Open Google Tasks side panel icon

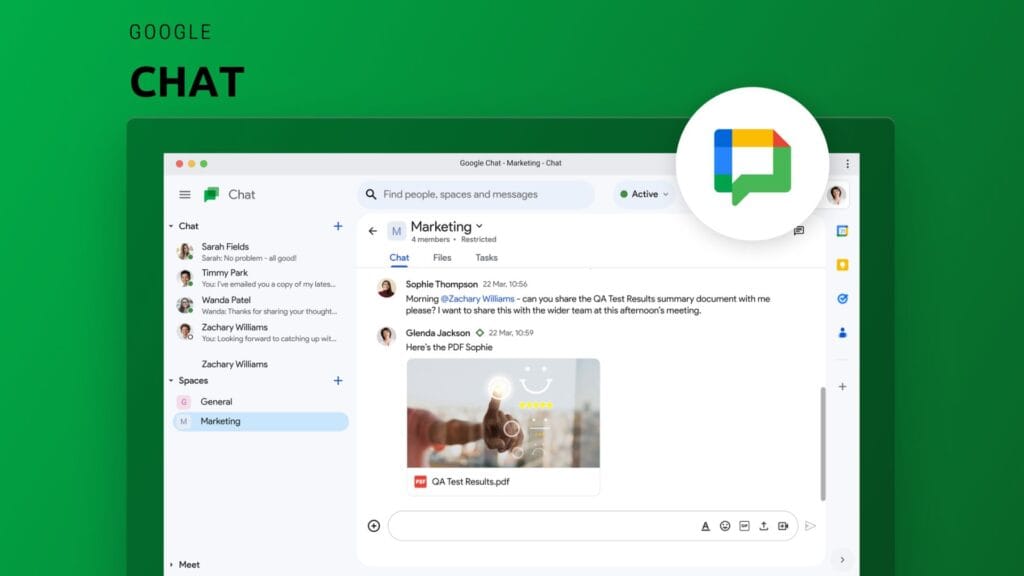[x=842, y=298]
